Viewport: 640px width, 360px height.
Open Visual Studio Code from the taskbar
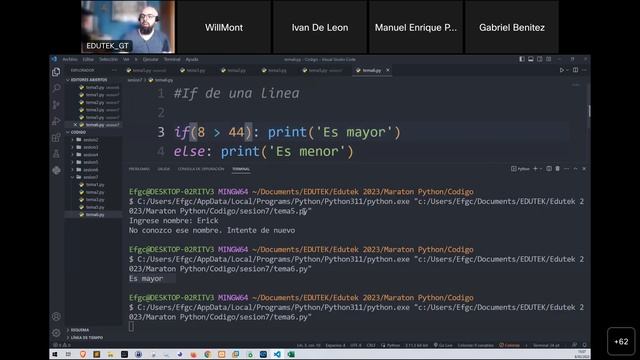tap(277, 354)
